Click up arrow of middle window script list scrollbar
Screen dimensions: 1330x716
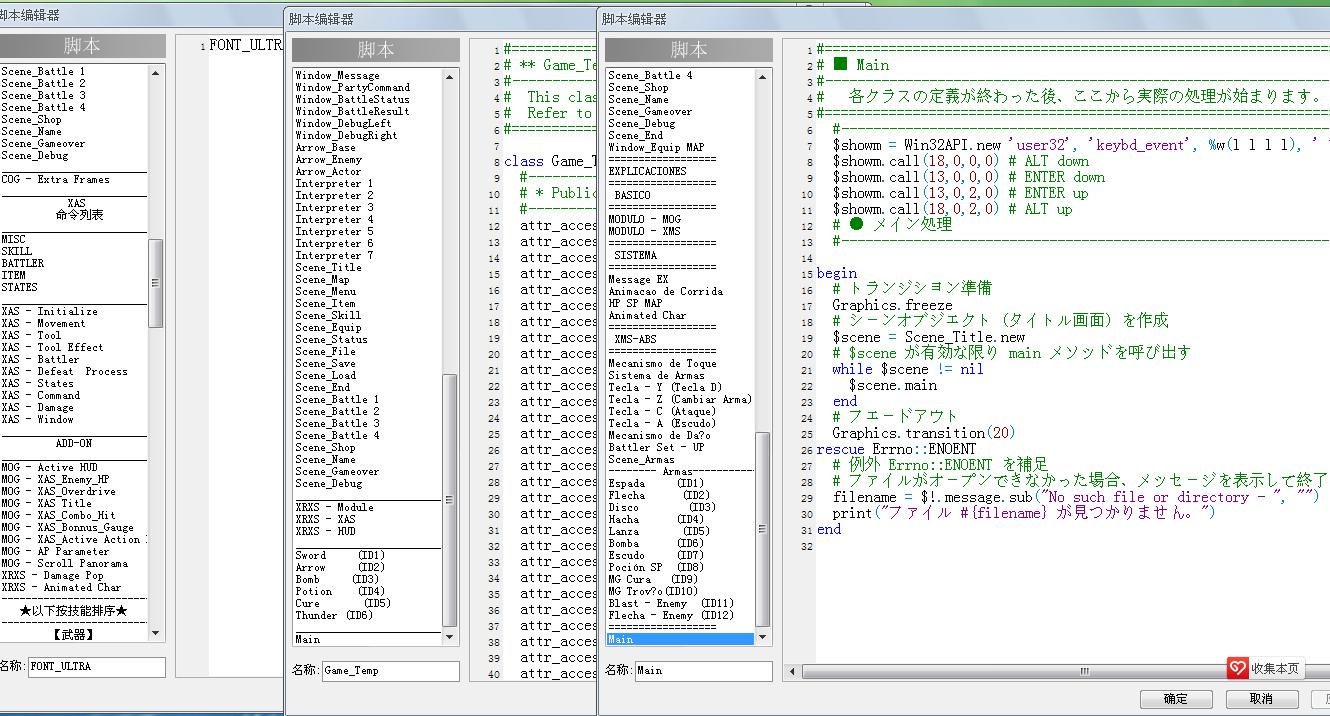click(449, 76)
